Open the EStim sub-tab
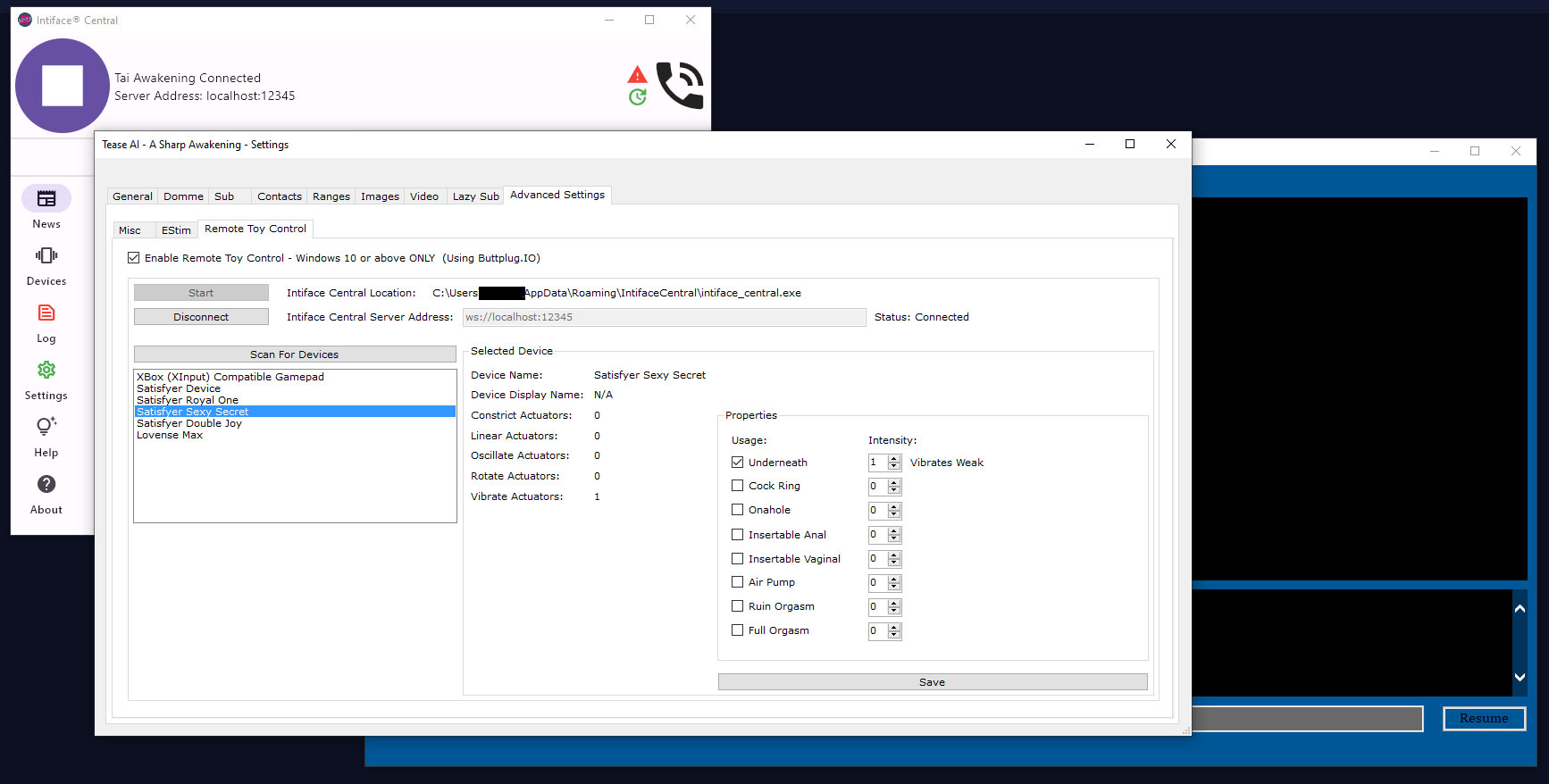Viewport: 1549px width, 784px height. (x=176, y=230)
